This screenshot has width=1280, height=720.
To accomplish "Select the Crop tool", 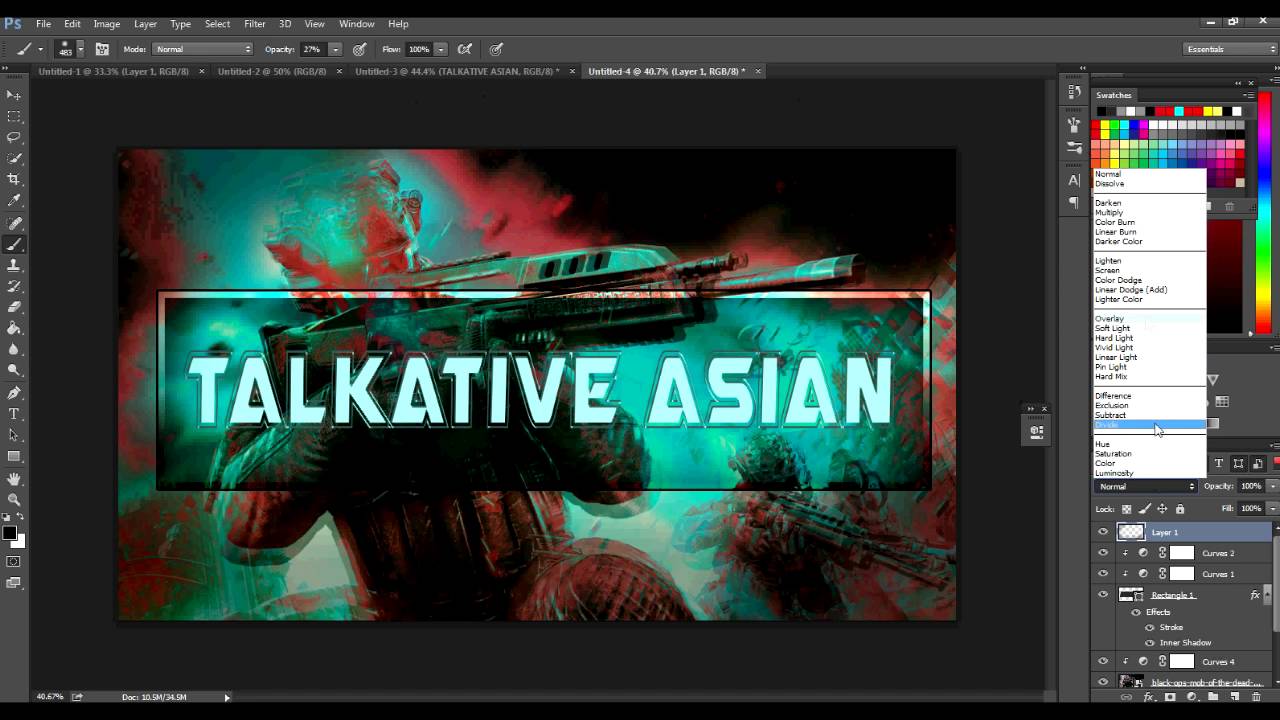I will [13, 176].
